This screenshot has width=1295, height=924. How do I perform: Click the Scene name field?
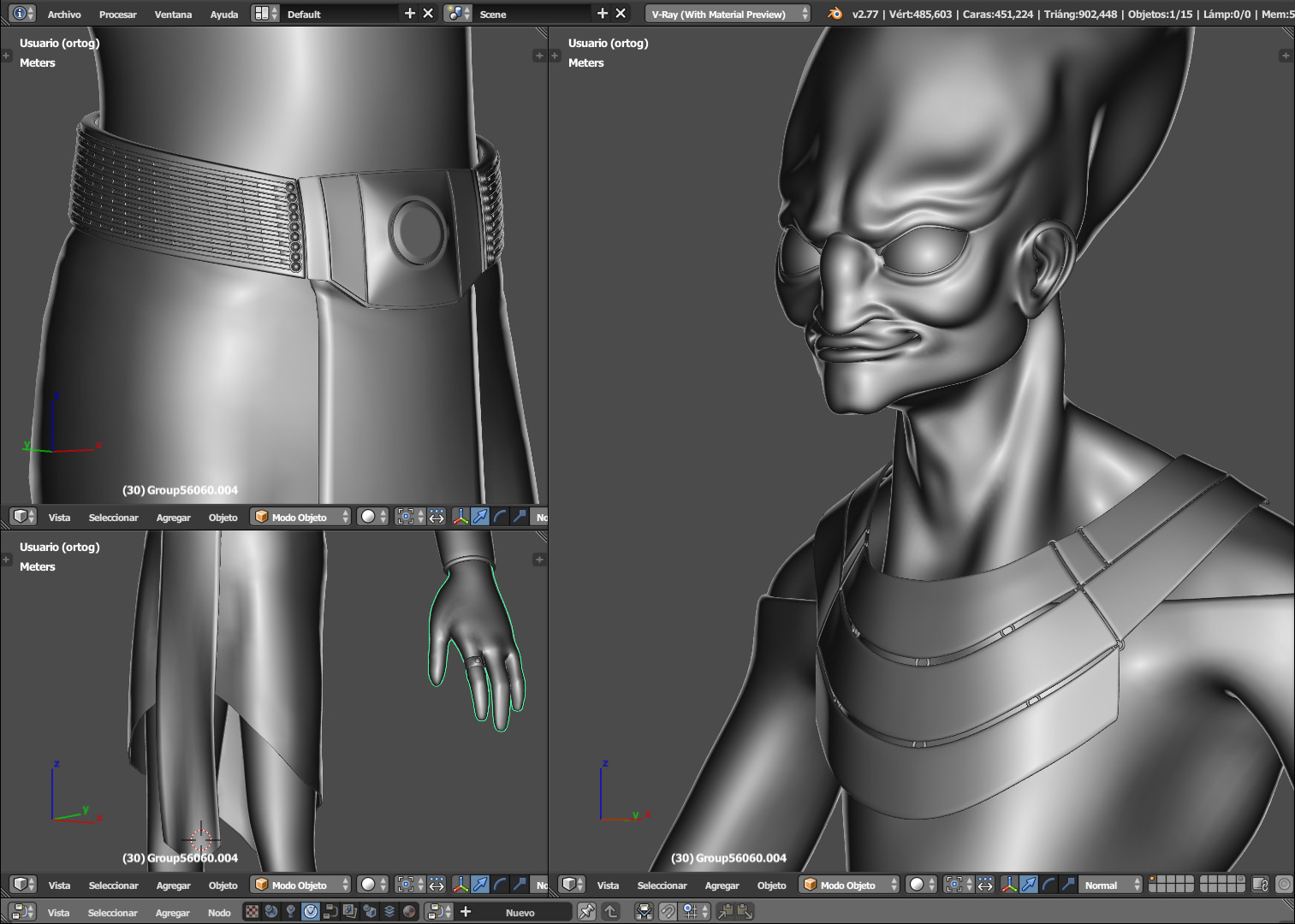[x=533, y=14]
